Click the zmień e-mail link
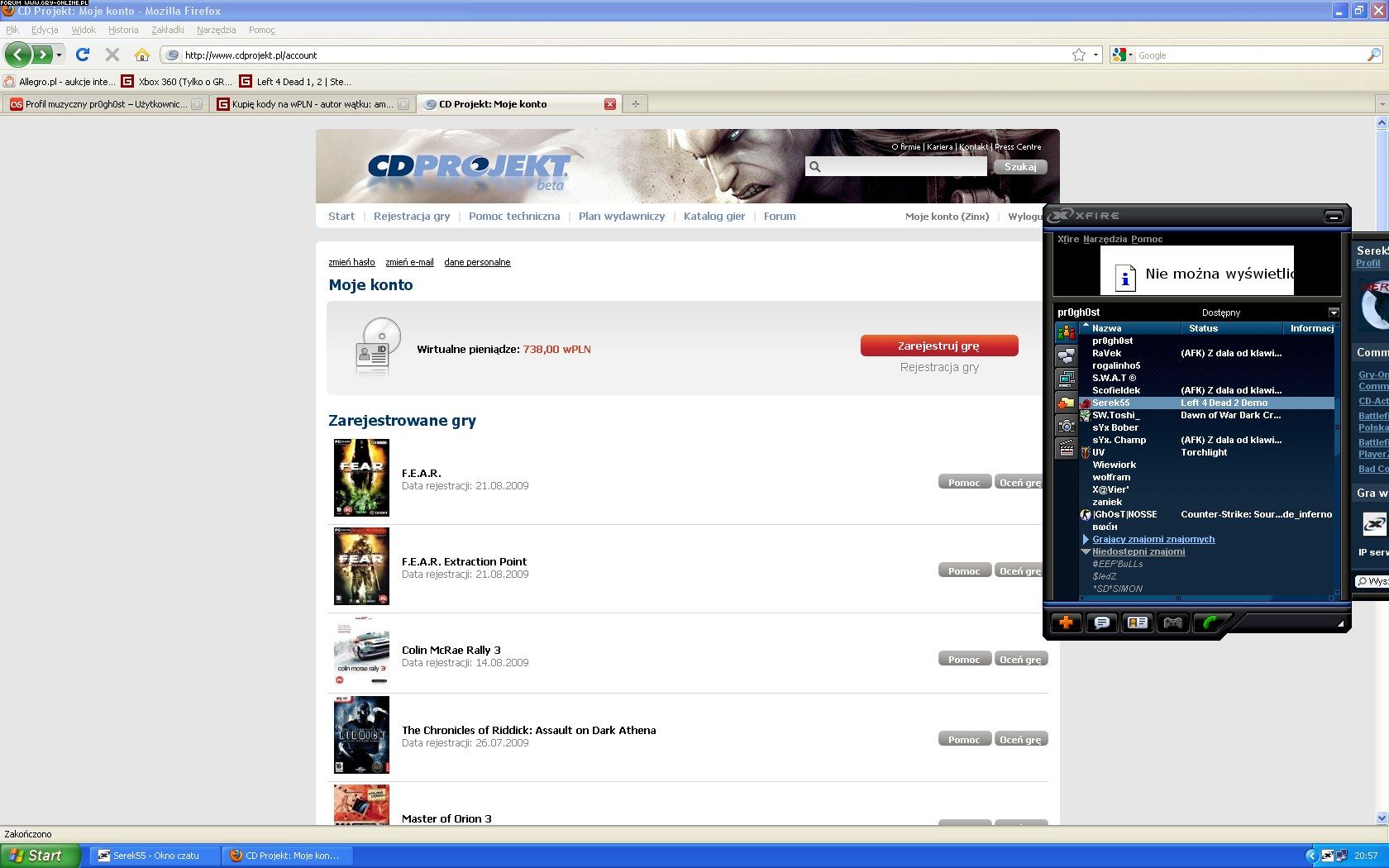This screenshot has height=868, width=1389. (x=409, y=262)
